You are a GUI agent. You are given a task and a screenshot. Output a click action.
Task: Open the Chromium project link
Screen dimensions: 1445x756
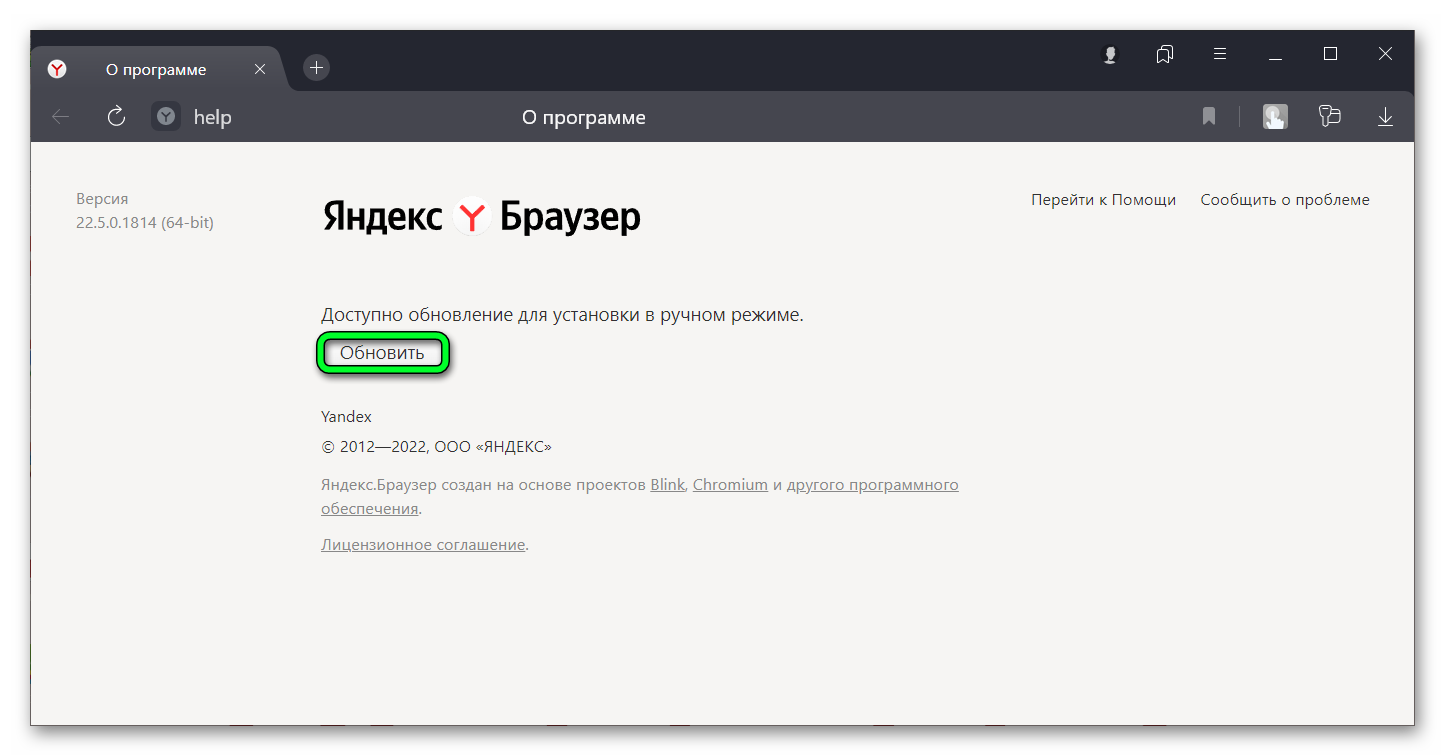click(x=730, y=485)
